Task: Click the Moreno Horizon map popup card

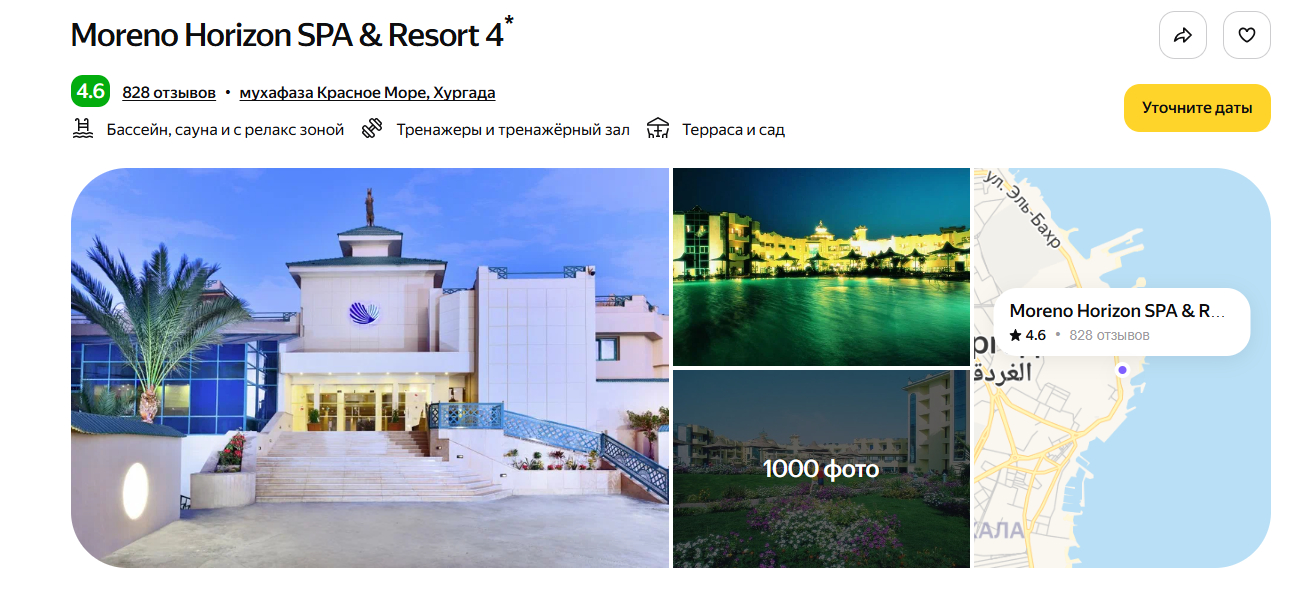Action: [1122, 322]
